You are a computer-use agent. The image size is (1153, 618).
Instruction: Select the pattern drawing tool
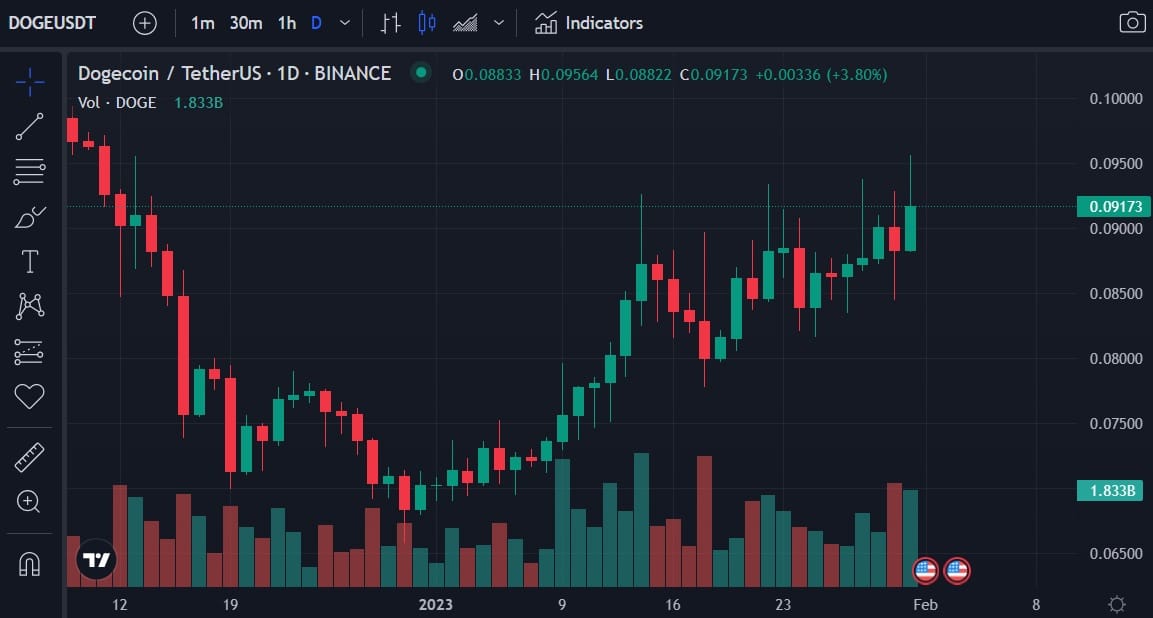click(x=29, y=305)
